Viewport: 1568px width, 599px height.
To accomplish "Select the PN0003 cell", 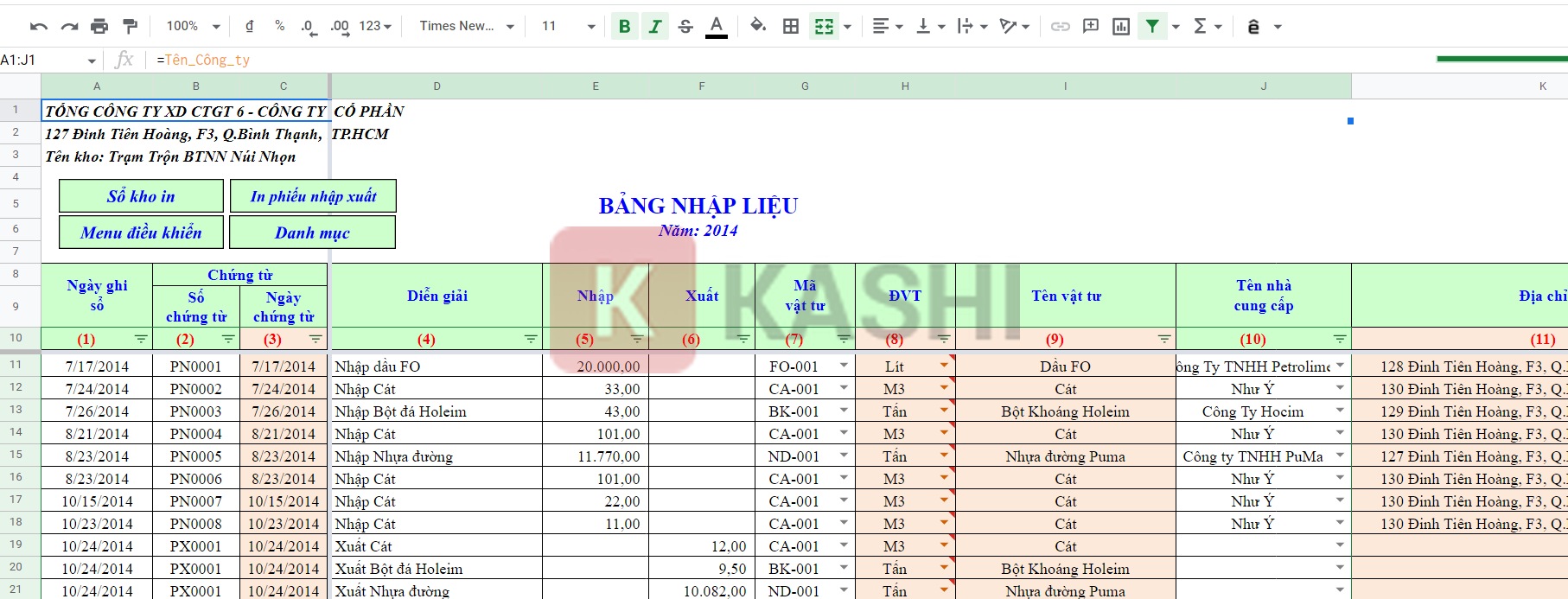I will [196, 411].
